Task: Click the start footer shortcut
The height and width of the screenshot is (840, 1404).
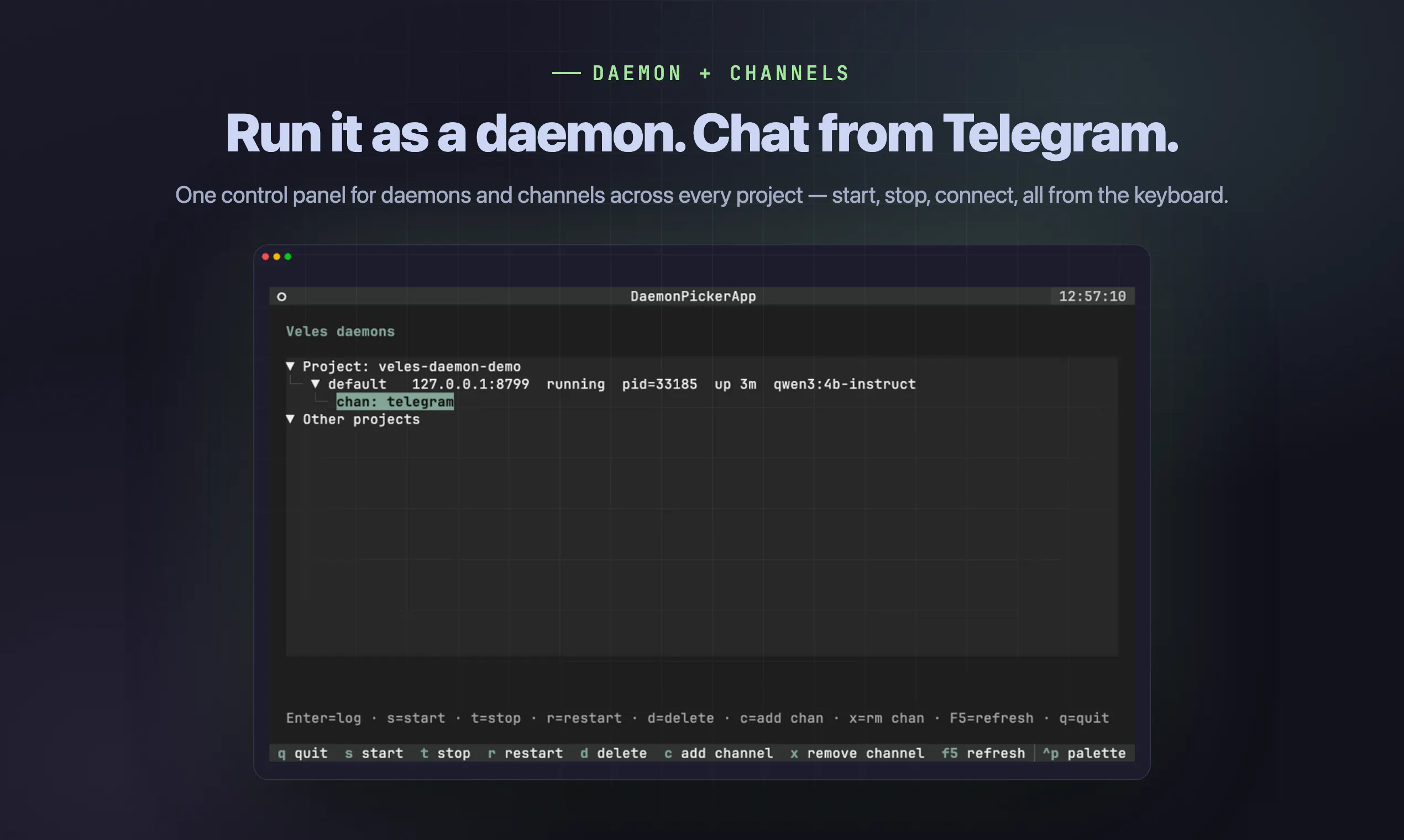Action: (x=374, y=753)
